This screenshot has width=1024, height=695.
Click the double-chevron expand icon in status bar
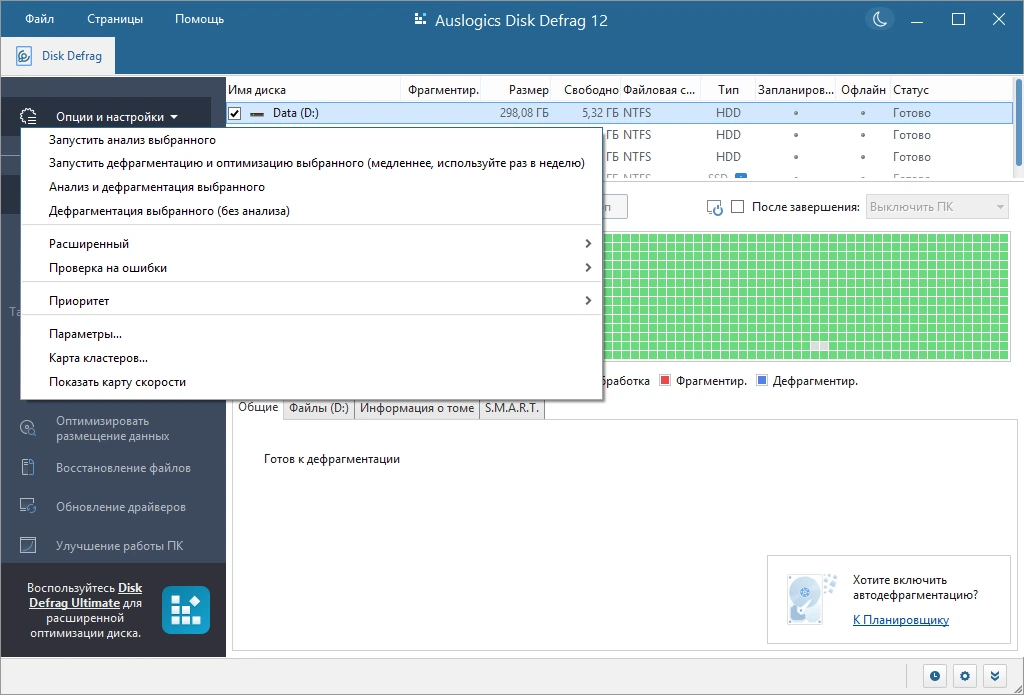tap(995, 676)
